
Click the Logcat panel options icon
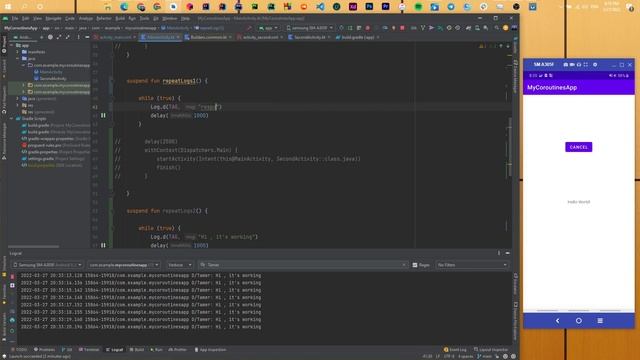pos(499,253)
